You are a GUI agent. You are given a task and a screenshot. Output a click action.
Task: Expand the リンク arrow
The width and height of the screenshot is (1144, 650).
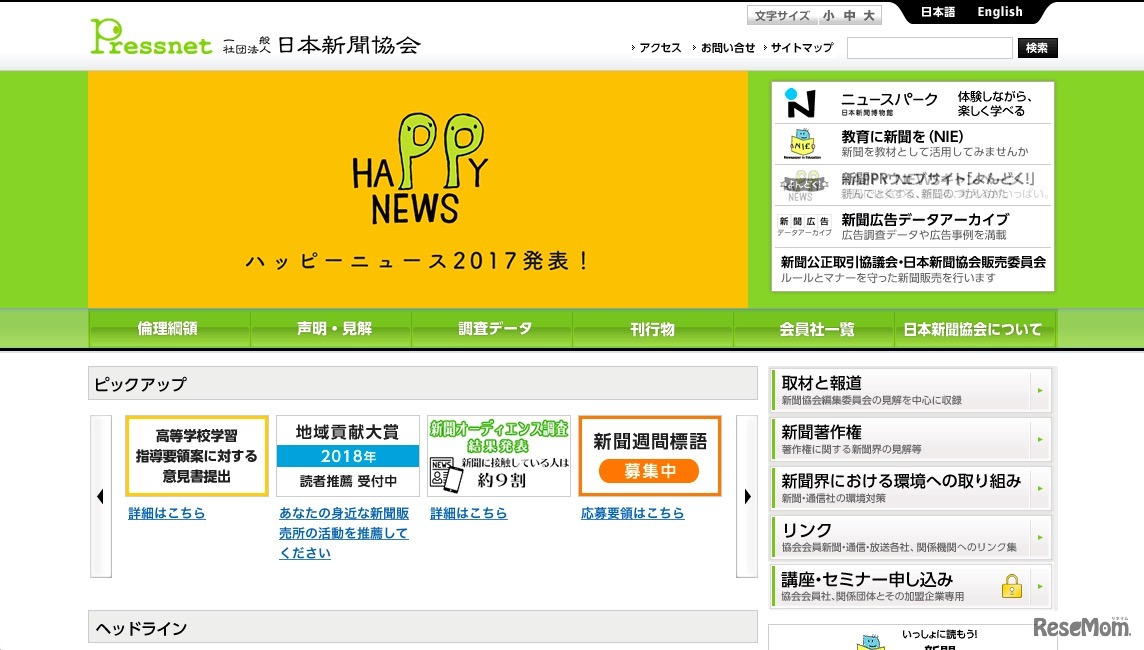pyautogui.click(x=1040, y=537)
